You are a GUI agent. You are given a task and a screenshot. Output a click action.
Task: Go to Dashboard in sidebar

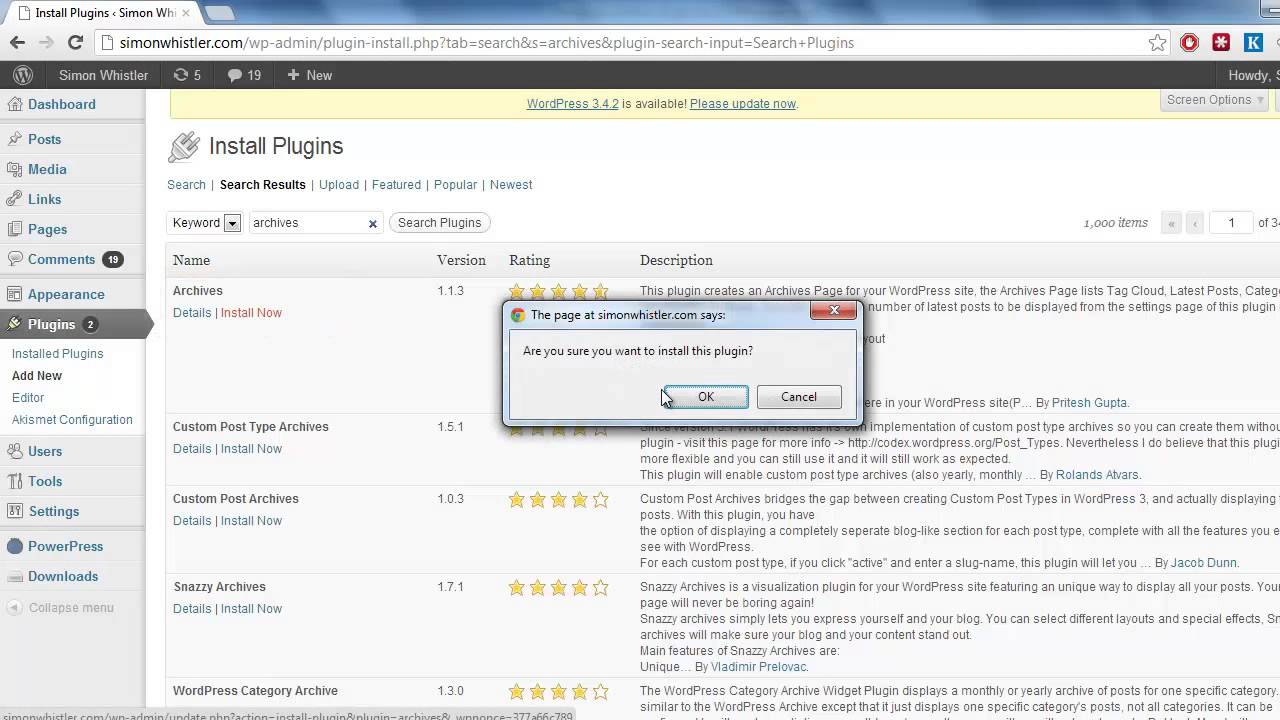click(62, 104)
